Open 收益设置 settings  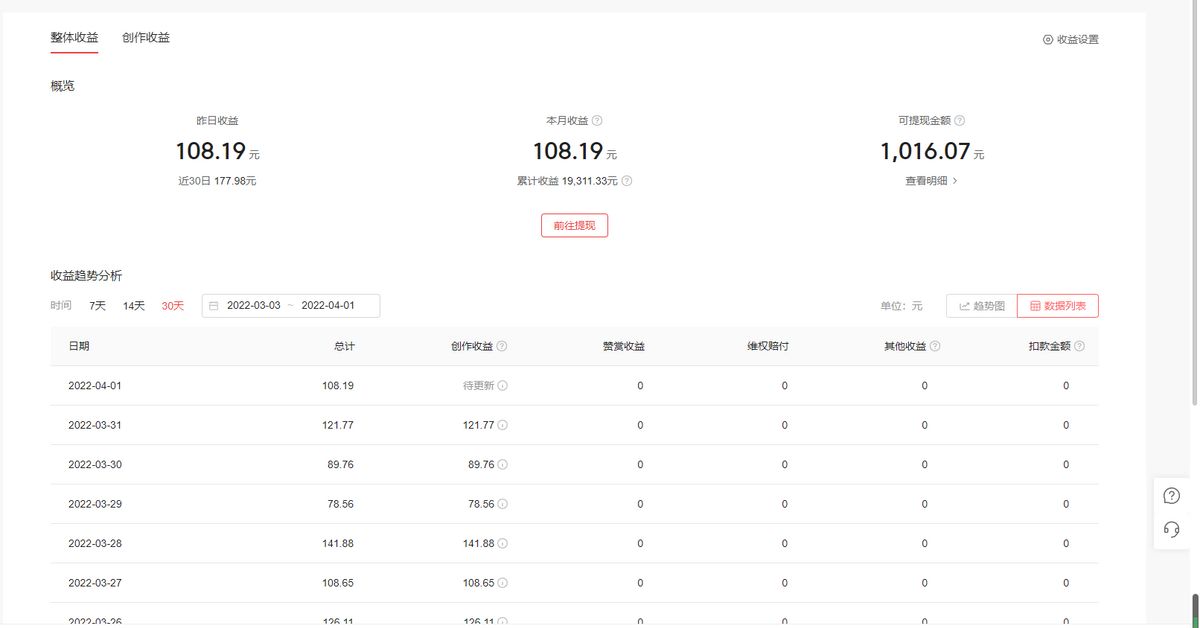[1071, 40]
